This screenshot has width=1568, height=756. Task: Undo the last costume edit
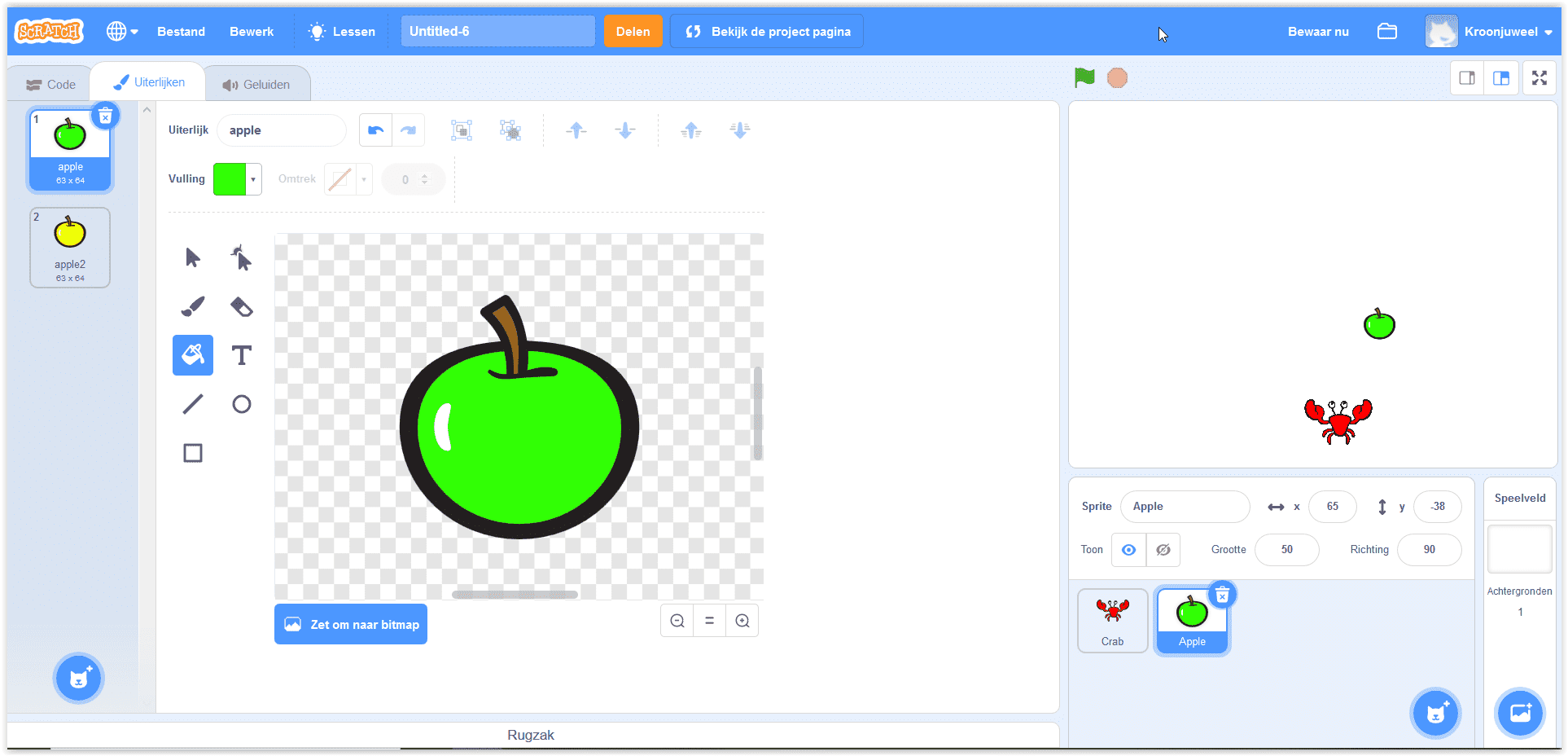[375, 130]
